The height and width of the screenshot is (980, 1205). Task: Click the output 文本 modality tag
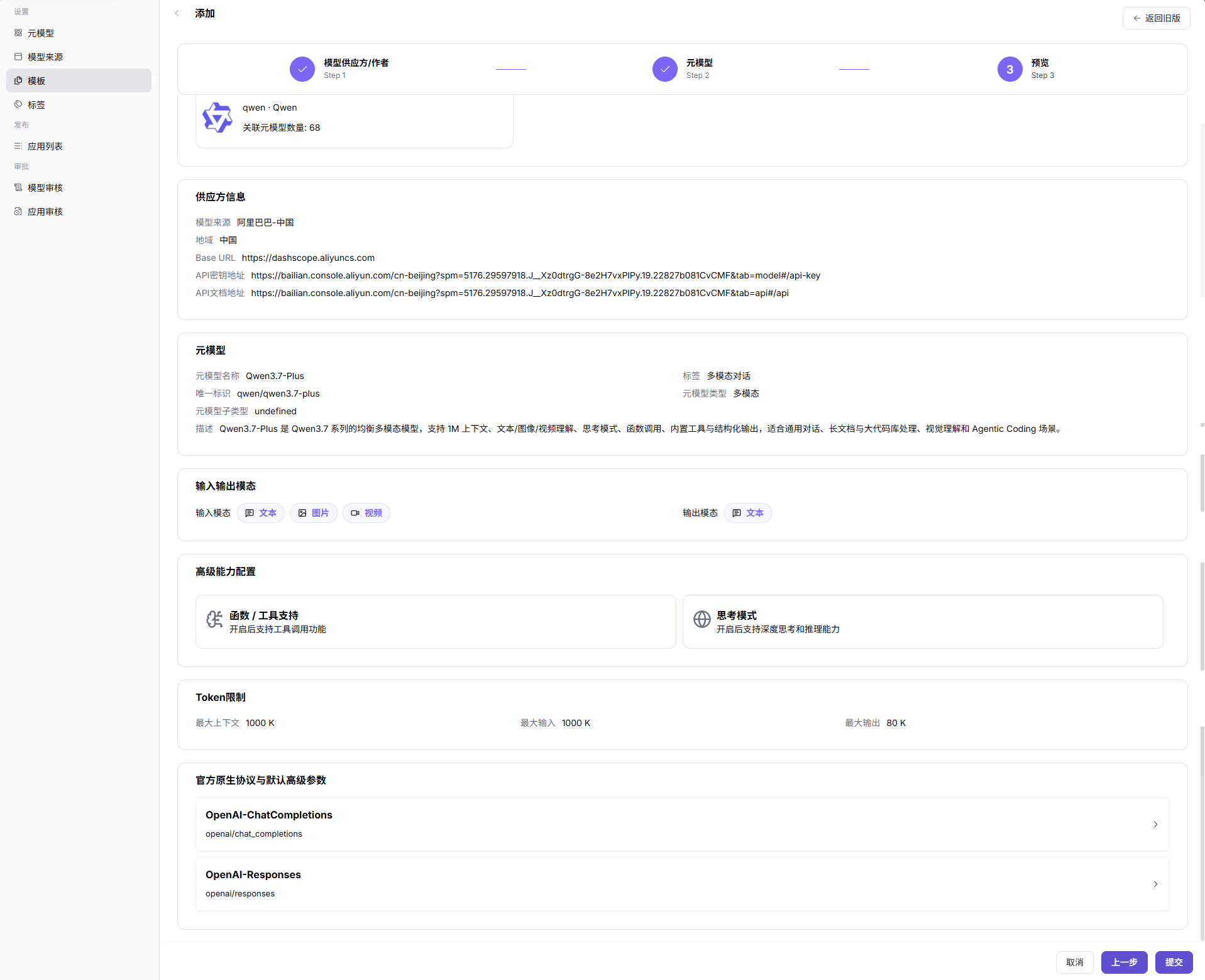[x=748, y=513]
